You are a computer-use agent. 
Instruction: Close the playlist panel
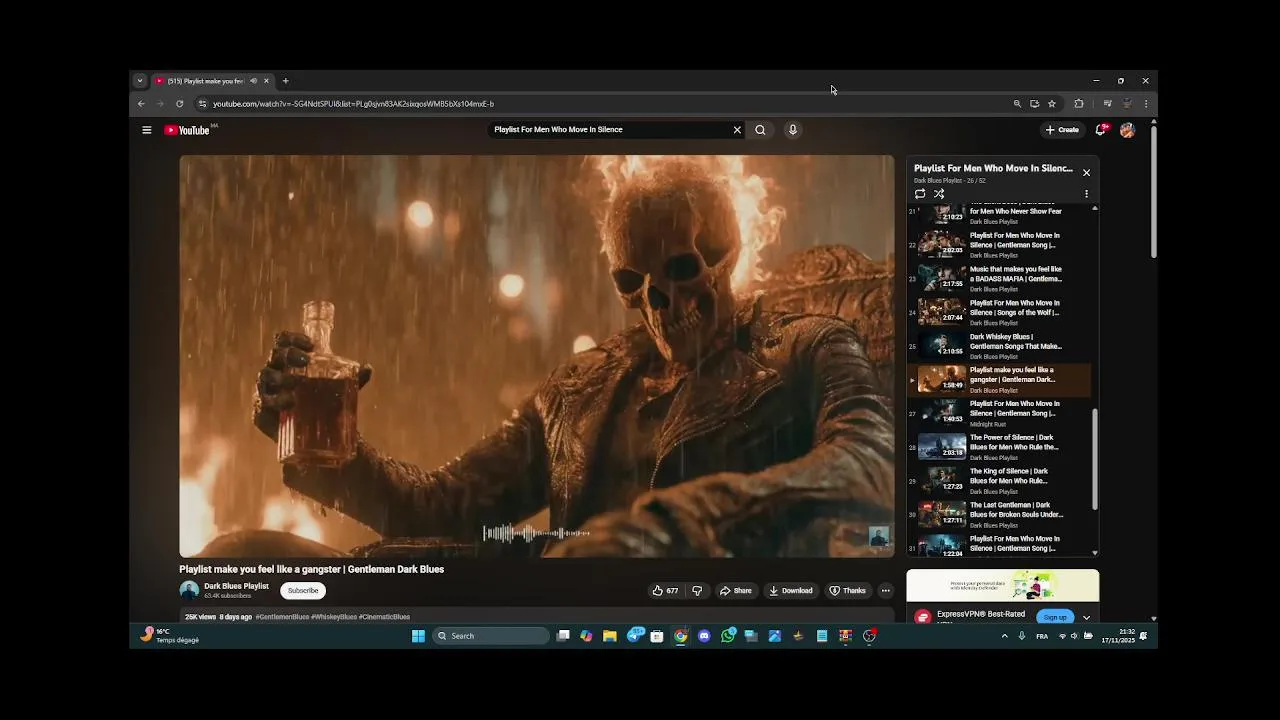(1086, 173)
